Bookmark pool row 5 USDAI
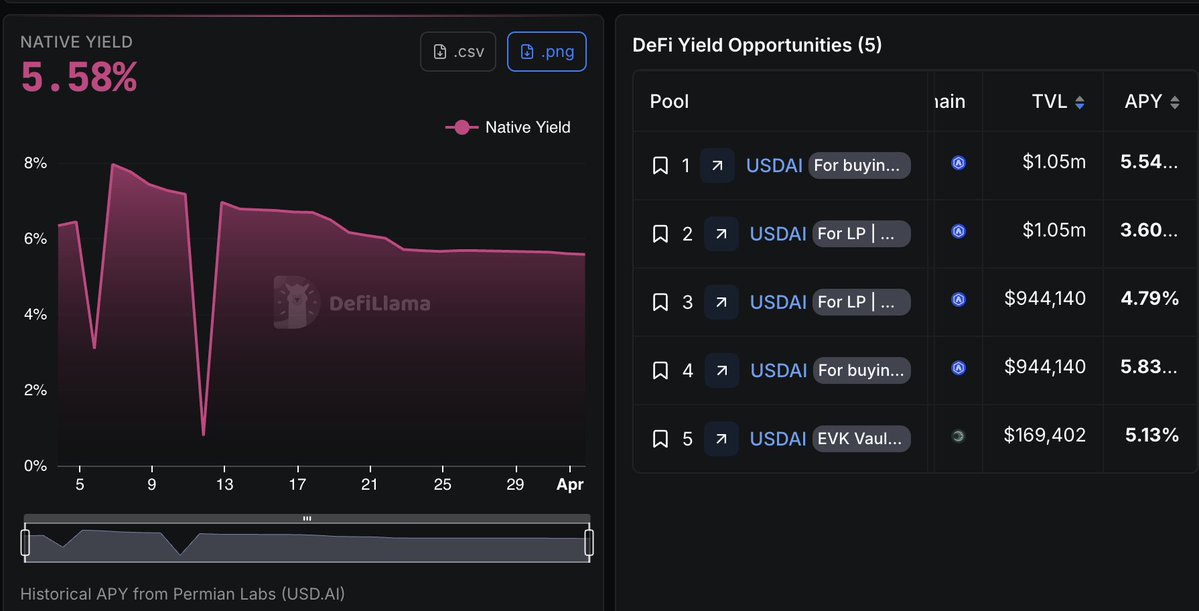Viewport: 1199px width, 611px height. (660, 438)
